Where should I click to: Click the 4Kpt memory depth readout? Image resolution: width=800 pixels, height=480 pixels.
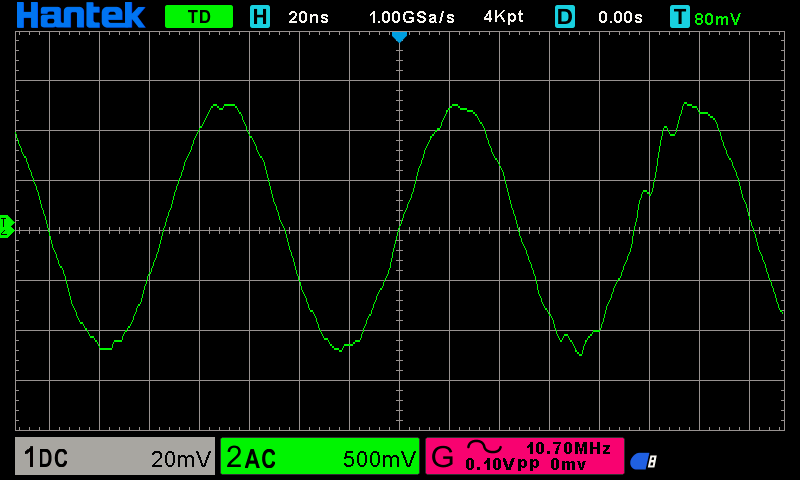pos(503,17)
